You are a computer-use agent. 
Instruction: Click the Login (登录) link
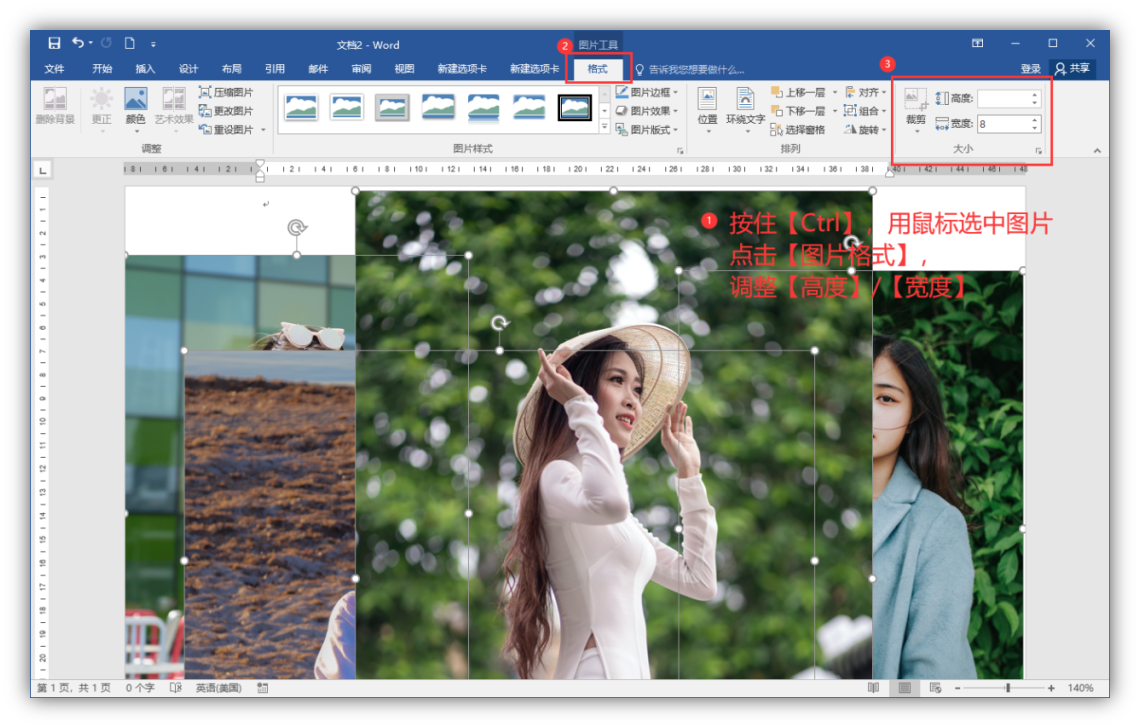1030,69
